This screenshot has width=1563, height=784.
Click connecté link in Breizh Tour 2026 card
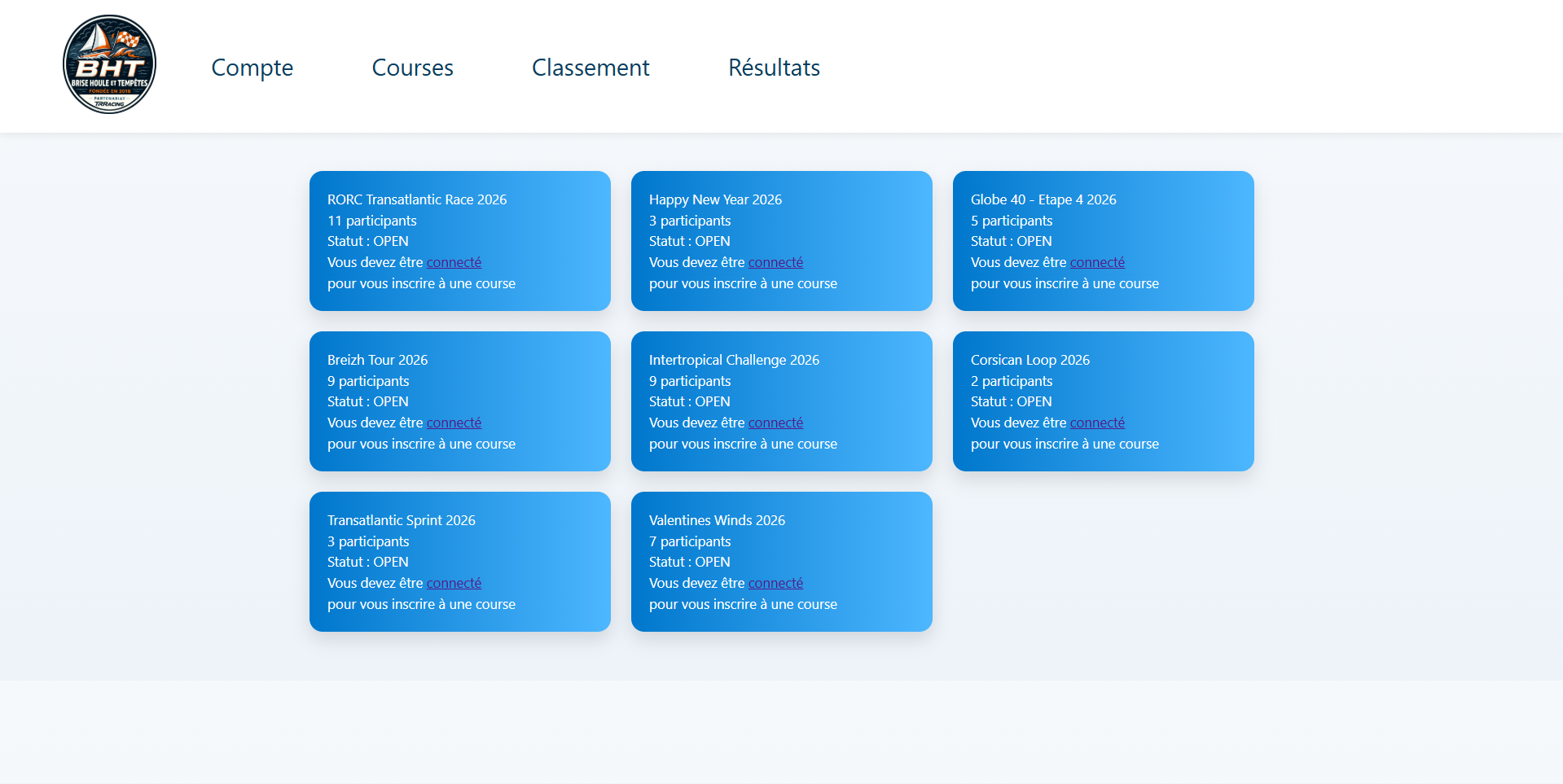[x=454, y=423]
